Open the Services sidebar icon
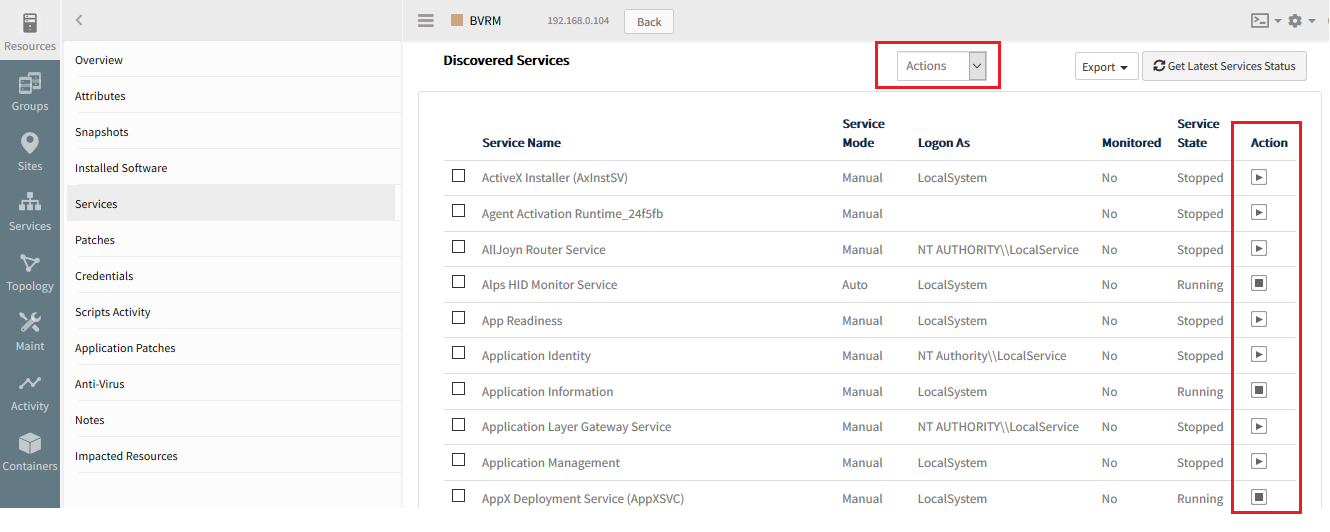 [x=30, y=203]
